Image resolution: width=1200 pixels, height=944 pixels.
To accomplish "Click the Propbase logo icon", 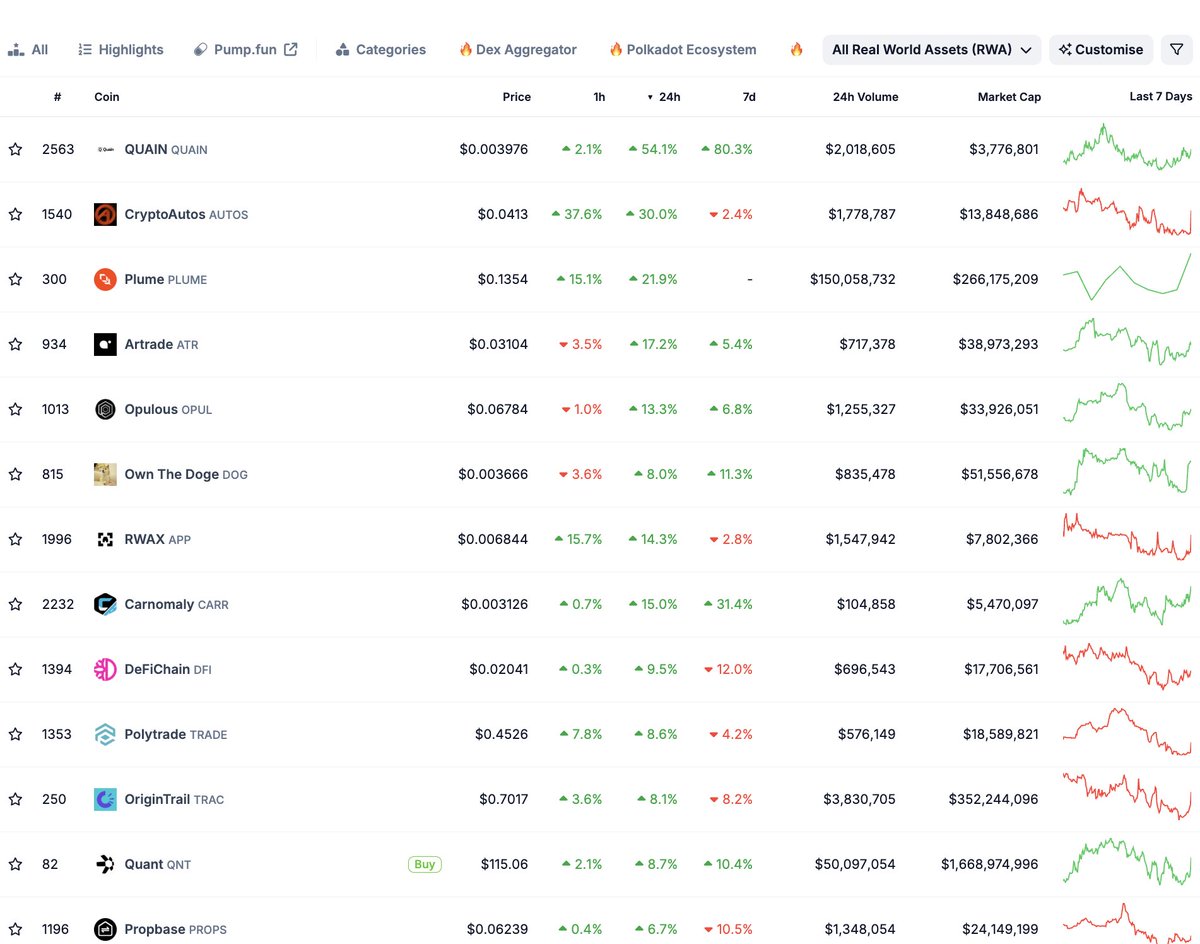I will coord(105,929).
